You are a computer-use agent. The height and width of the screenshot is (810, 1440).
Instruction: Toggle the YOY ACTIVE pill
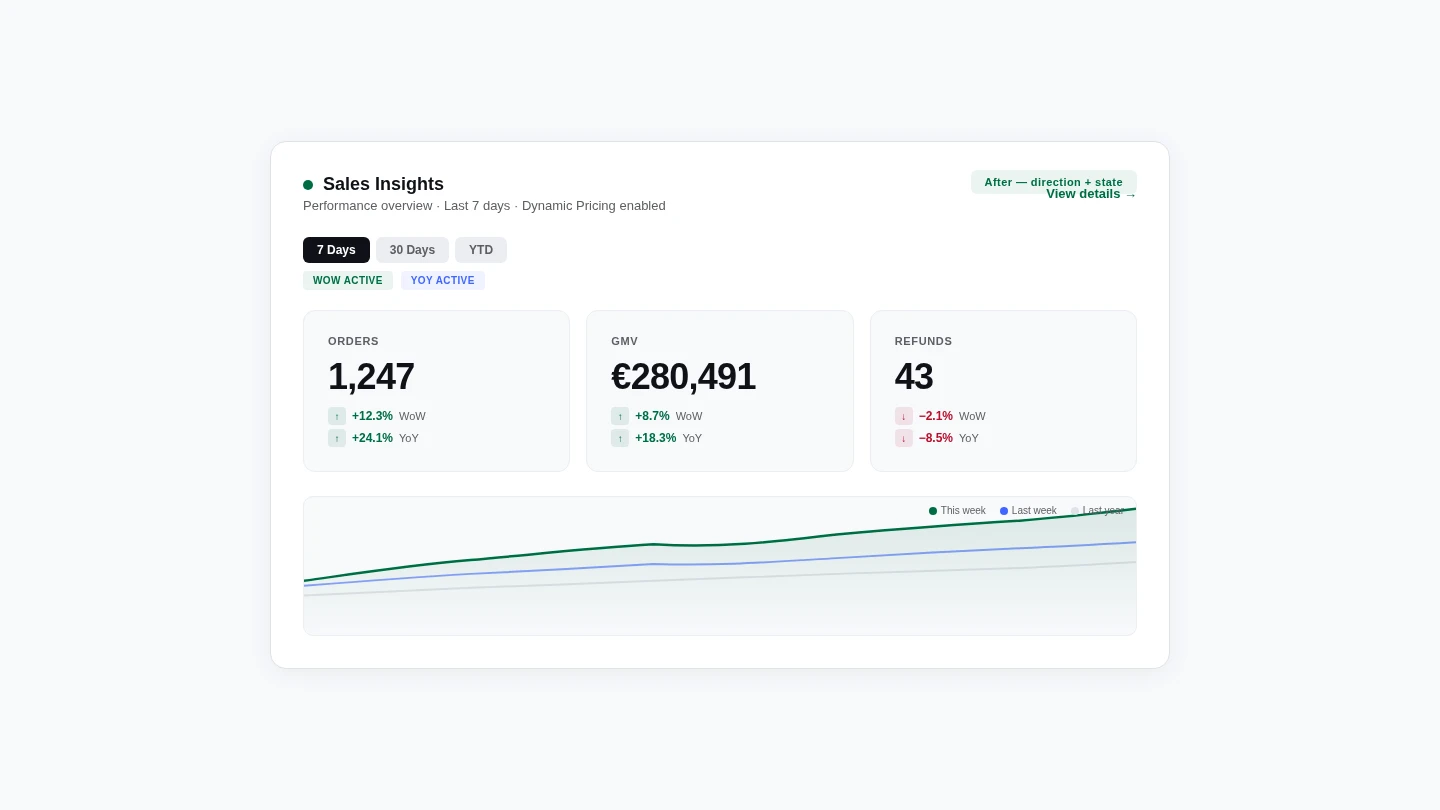443,280
